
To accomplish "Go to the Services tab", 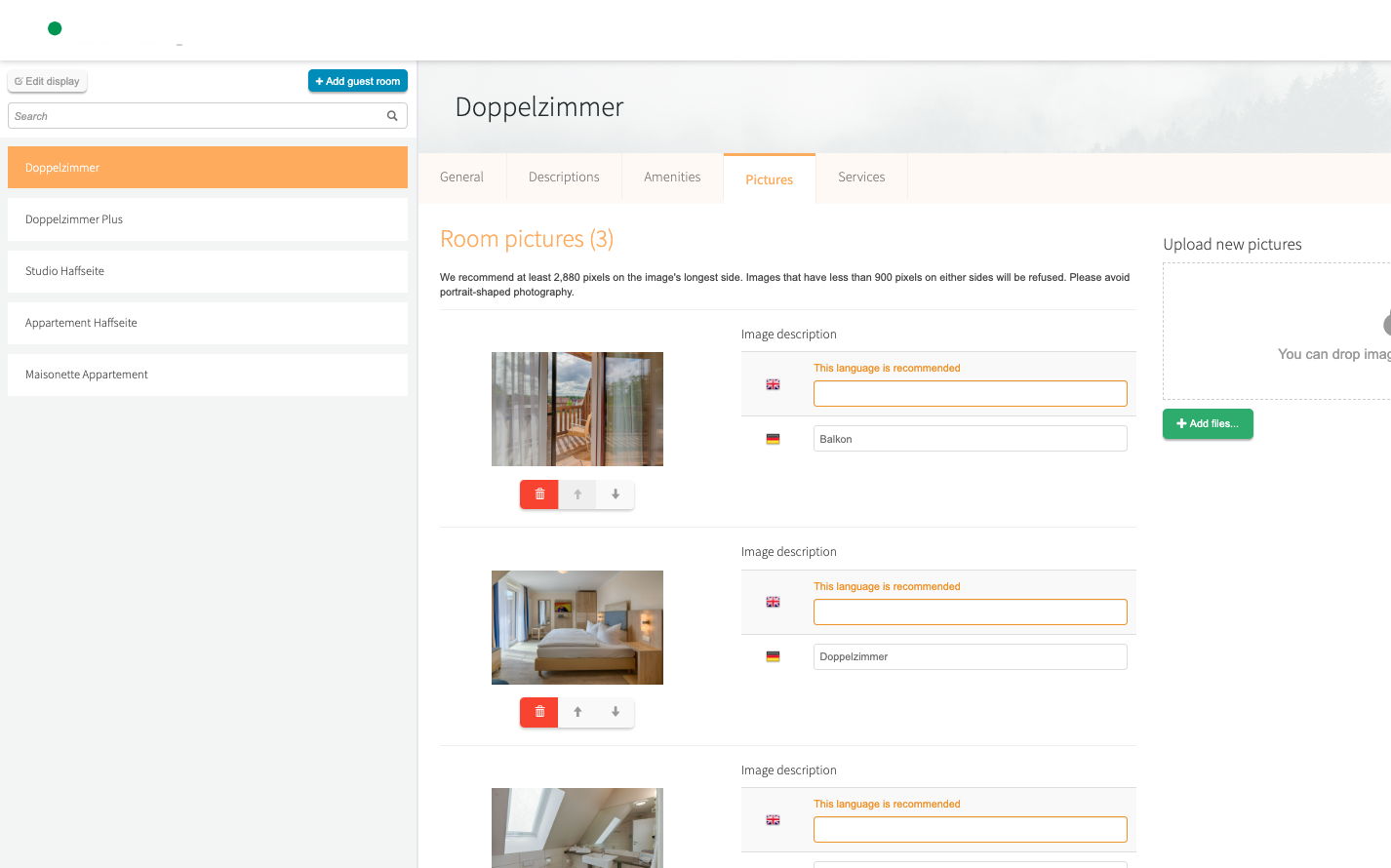I will [x=861, y=178].
